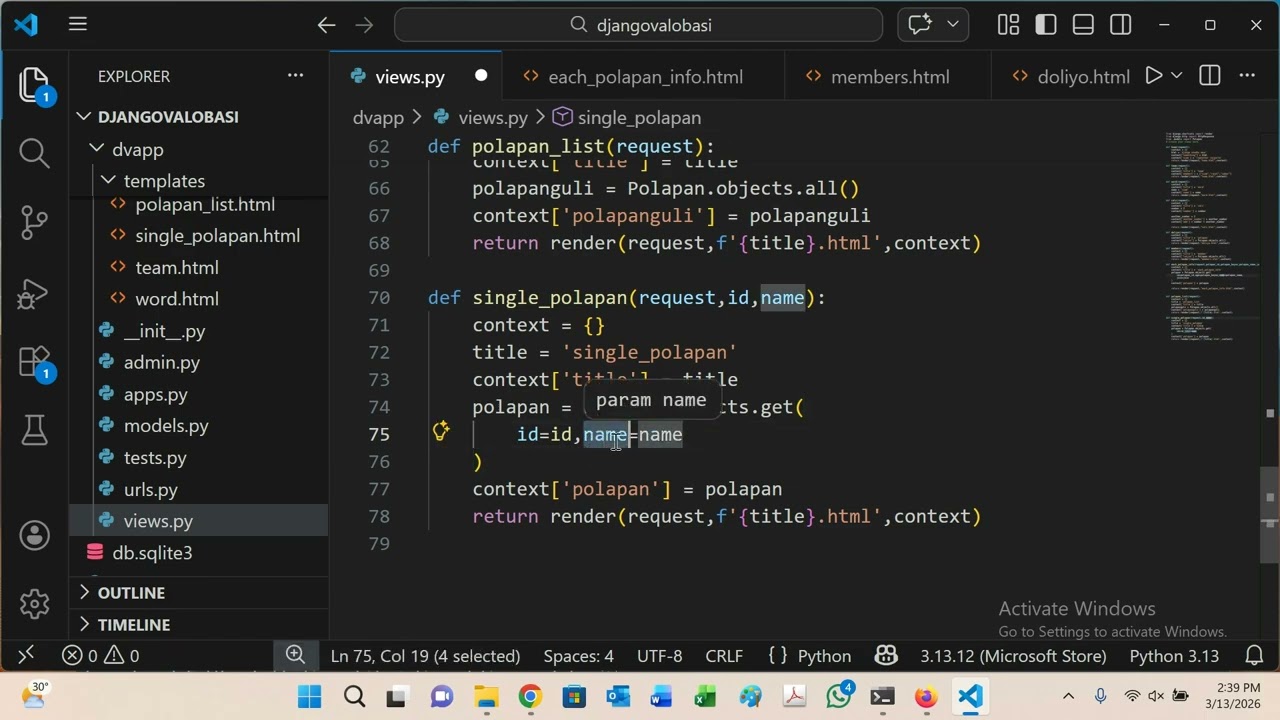Change the UTF-8 encoding
Screen dimensions: 1280x720
click(x=659, y=656)
